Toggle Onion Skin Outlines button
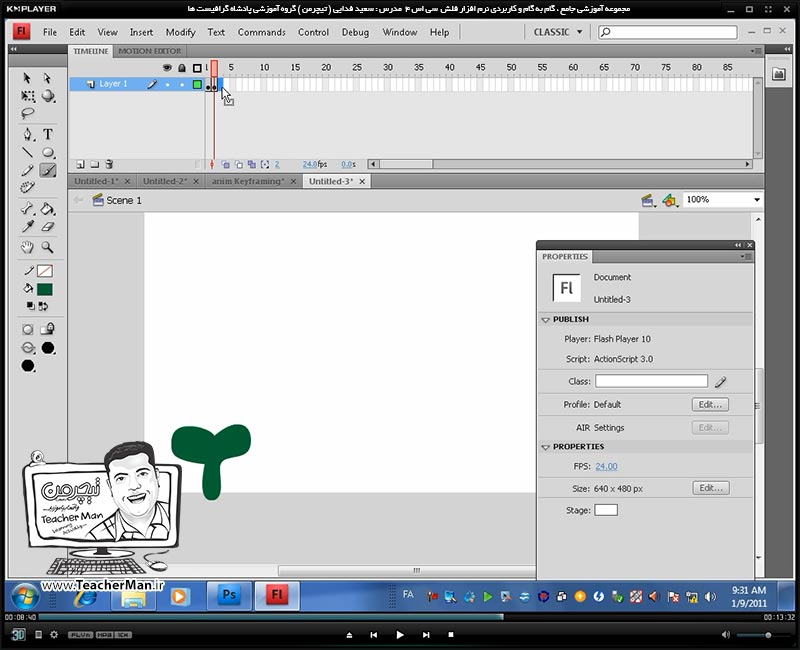 click(238, 164)
